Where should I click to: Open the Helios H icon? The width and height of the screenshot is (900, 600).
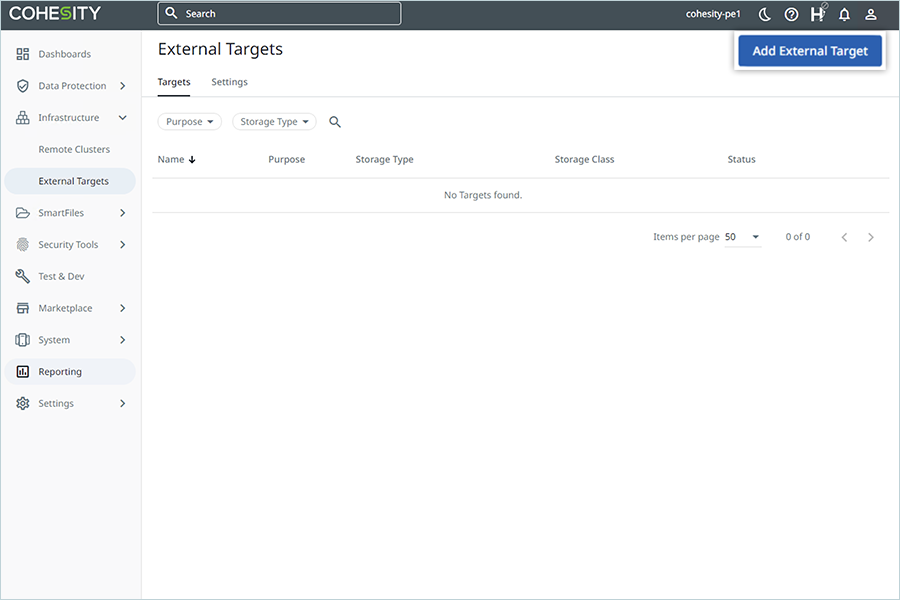coord(818,14)
